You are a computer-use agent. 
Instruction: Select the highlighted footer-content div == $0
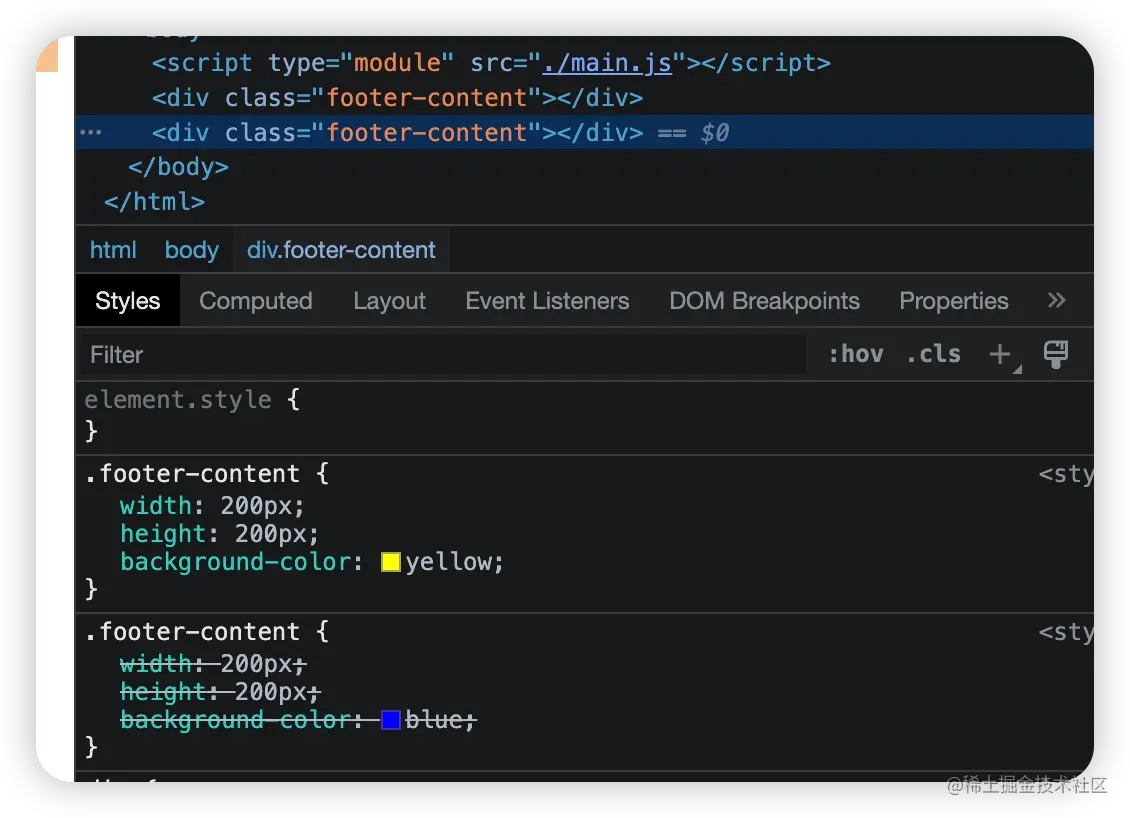pos(584,133)
